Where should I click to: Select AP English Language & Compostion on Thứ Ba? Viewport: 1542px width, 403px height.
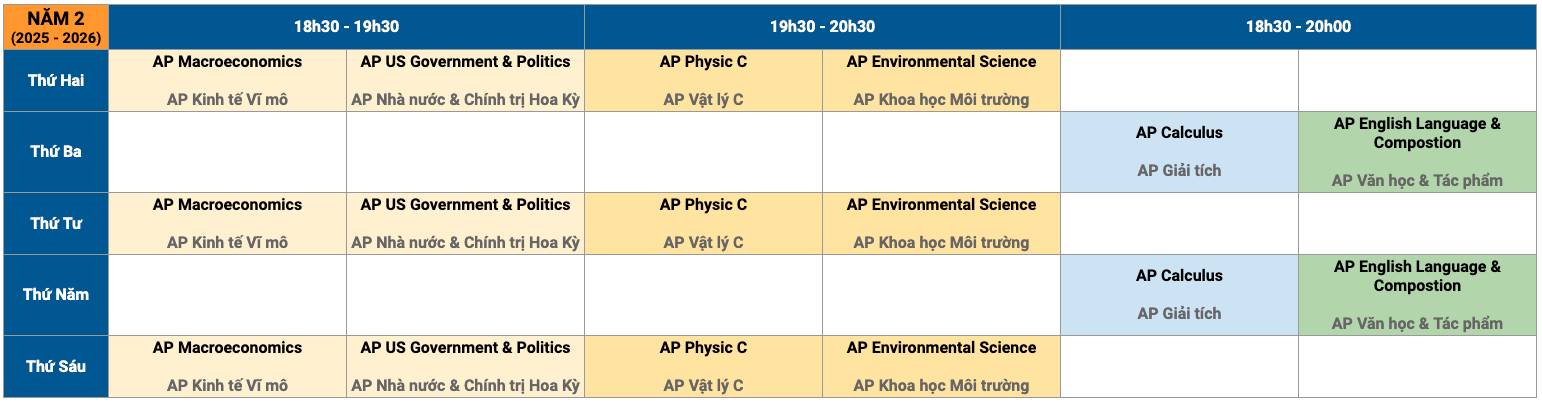[1417, 152]
